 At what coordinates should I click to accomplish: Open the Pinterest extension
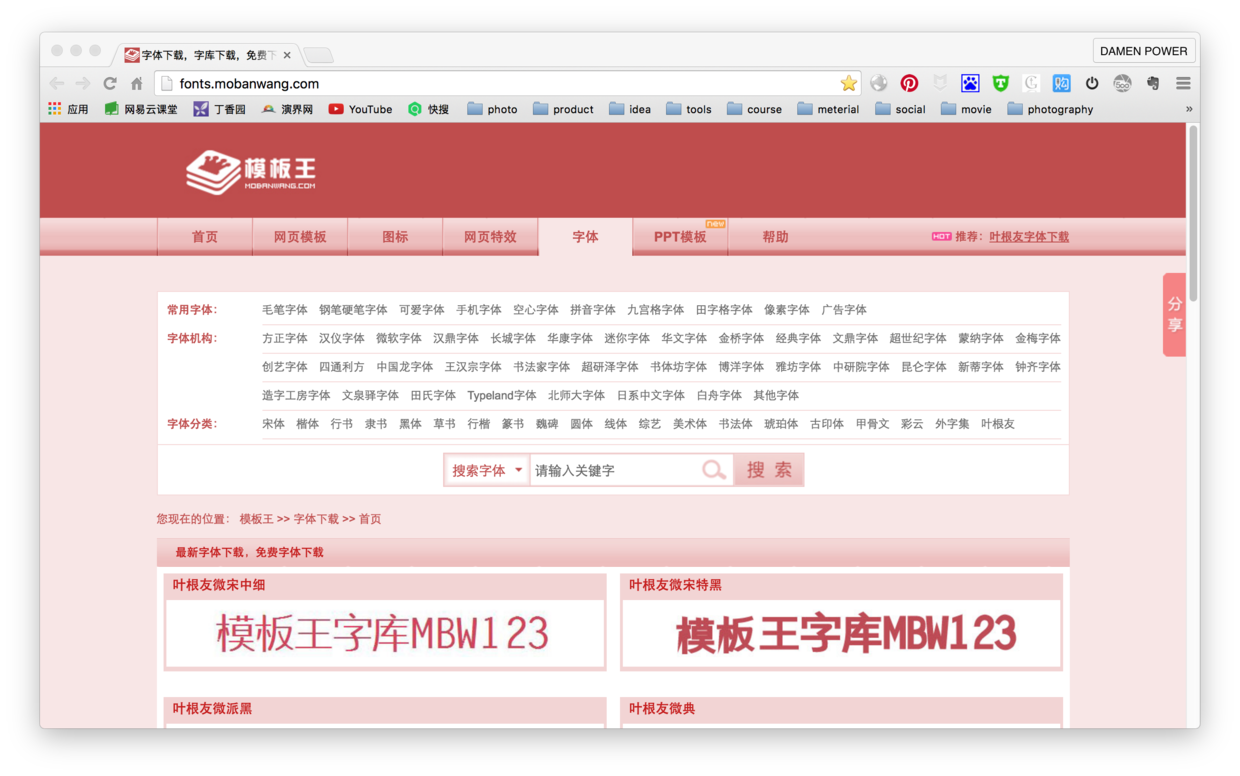[909, 83]
